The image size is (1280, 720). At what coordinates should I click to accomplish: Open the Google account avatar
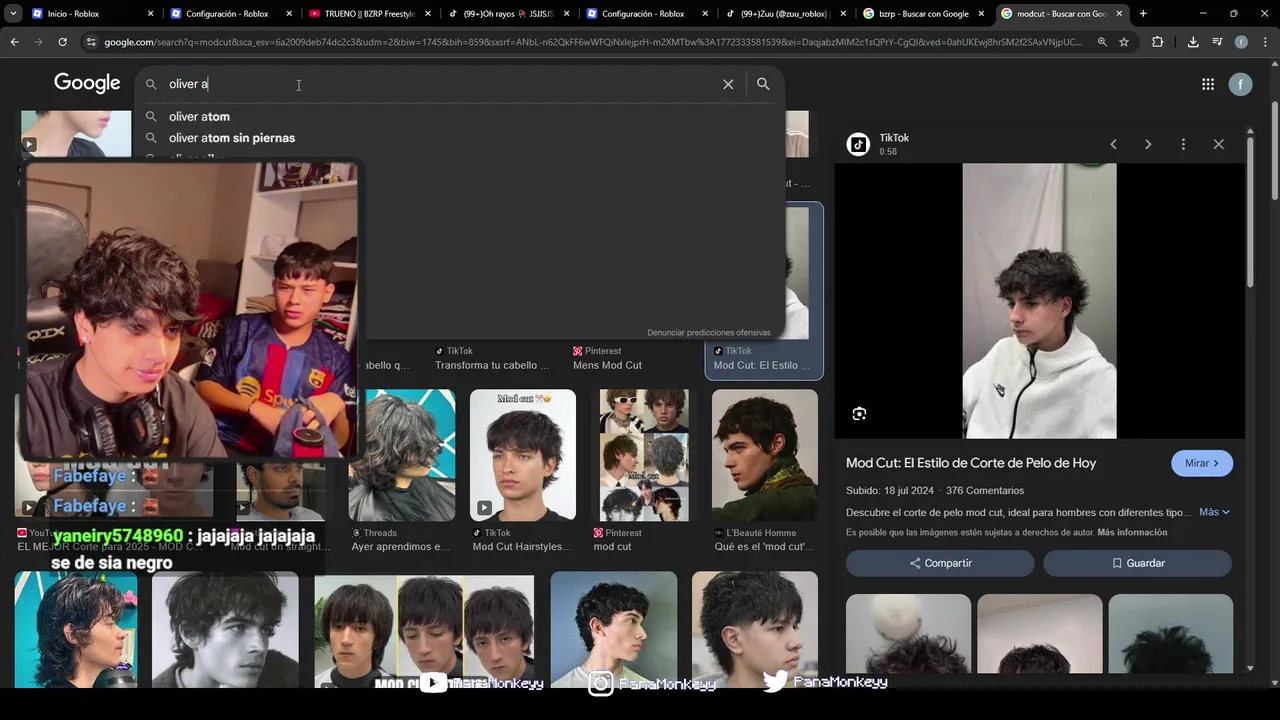[x=1240, y=84]
